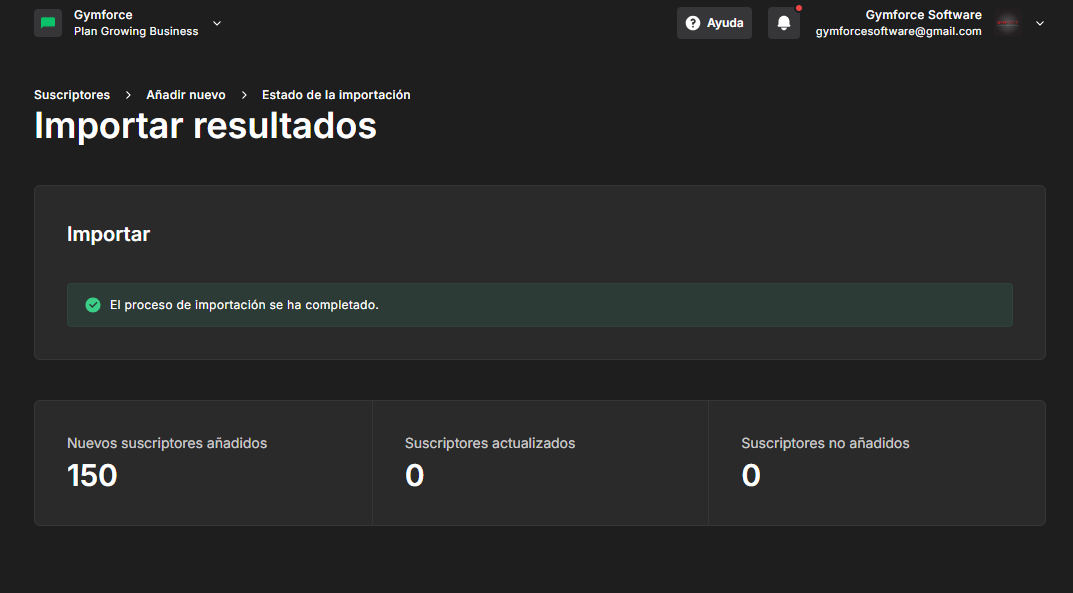Click the gymforcesoftware@gmail.com email text
Viewport: 1073px width, 593px height.
click(898, 31)
